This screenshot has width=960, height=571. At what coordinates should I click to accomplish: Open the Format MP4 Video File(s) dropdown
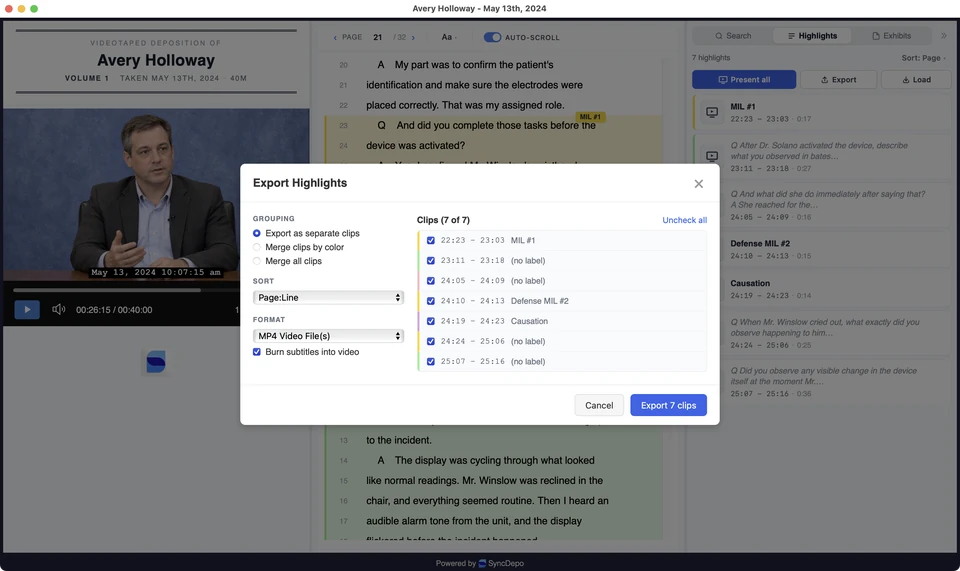(x=328, y=336)
